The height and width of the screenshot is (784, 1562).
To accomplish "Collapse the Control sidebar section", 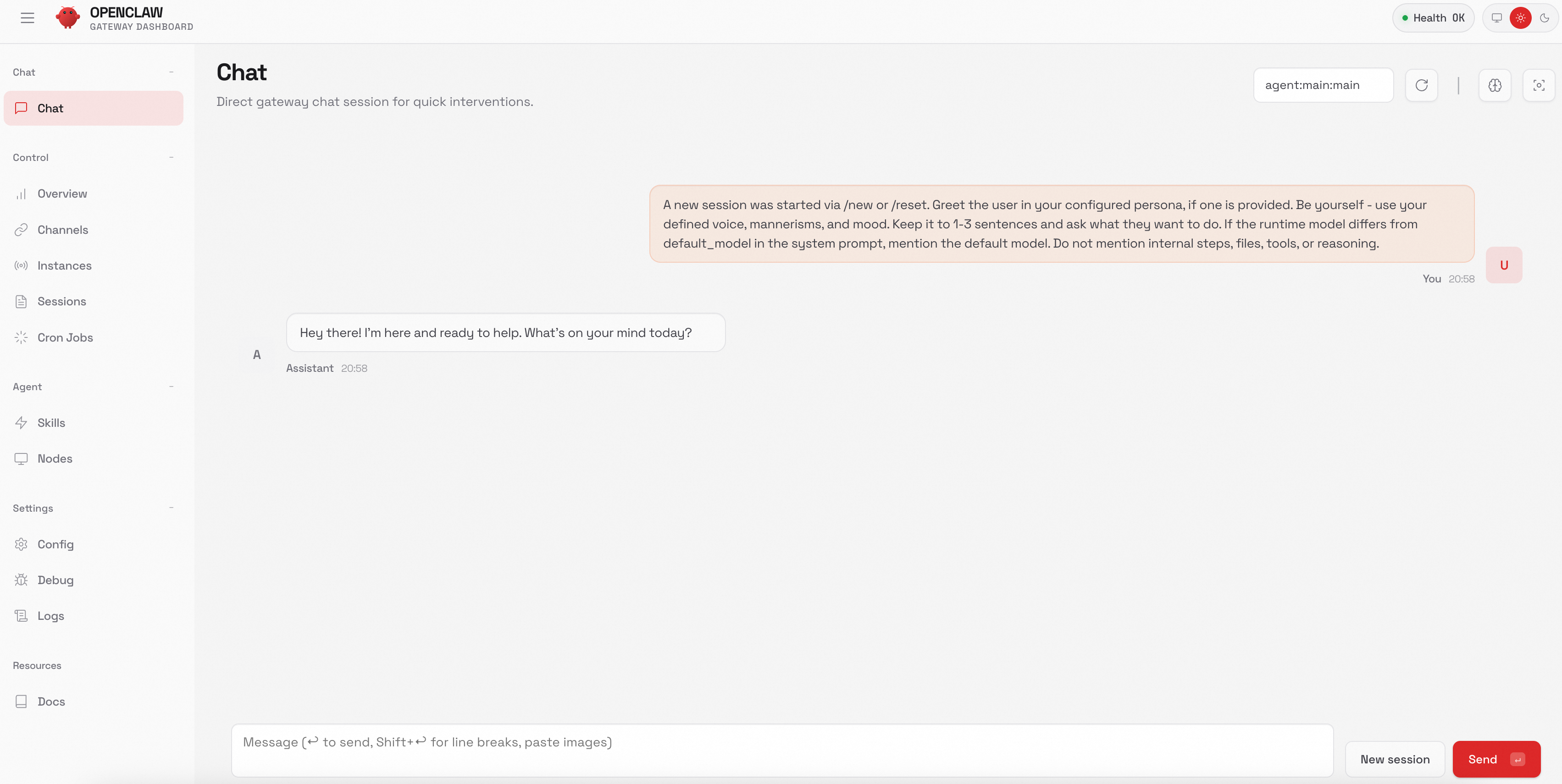I will click(x=171, y=157).
